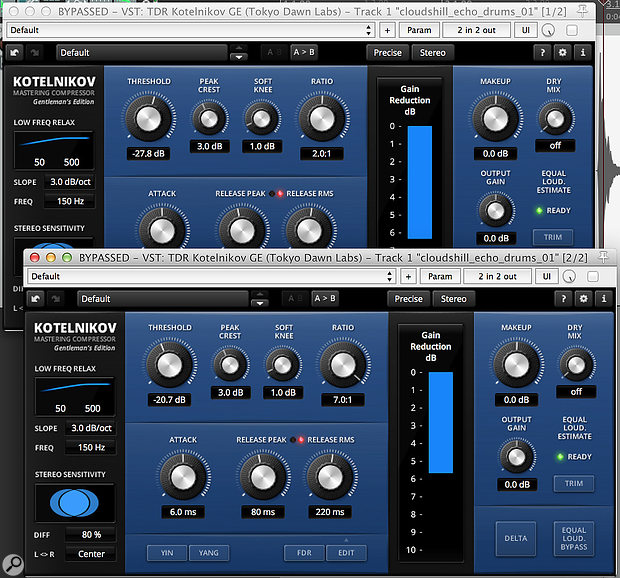Toggle Release Peak LED in front window
This screenshot has height=578, width=620.
[293, 440]
